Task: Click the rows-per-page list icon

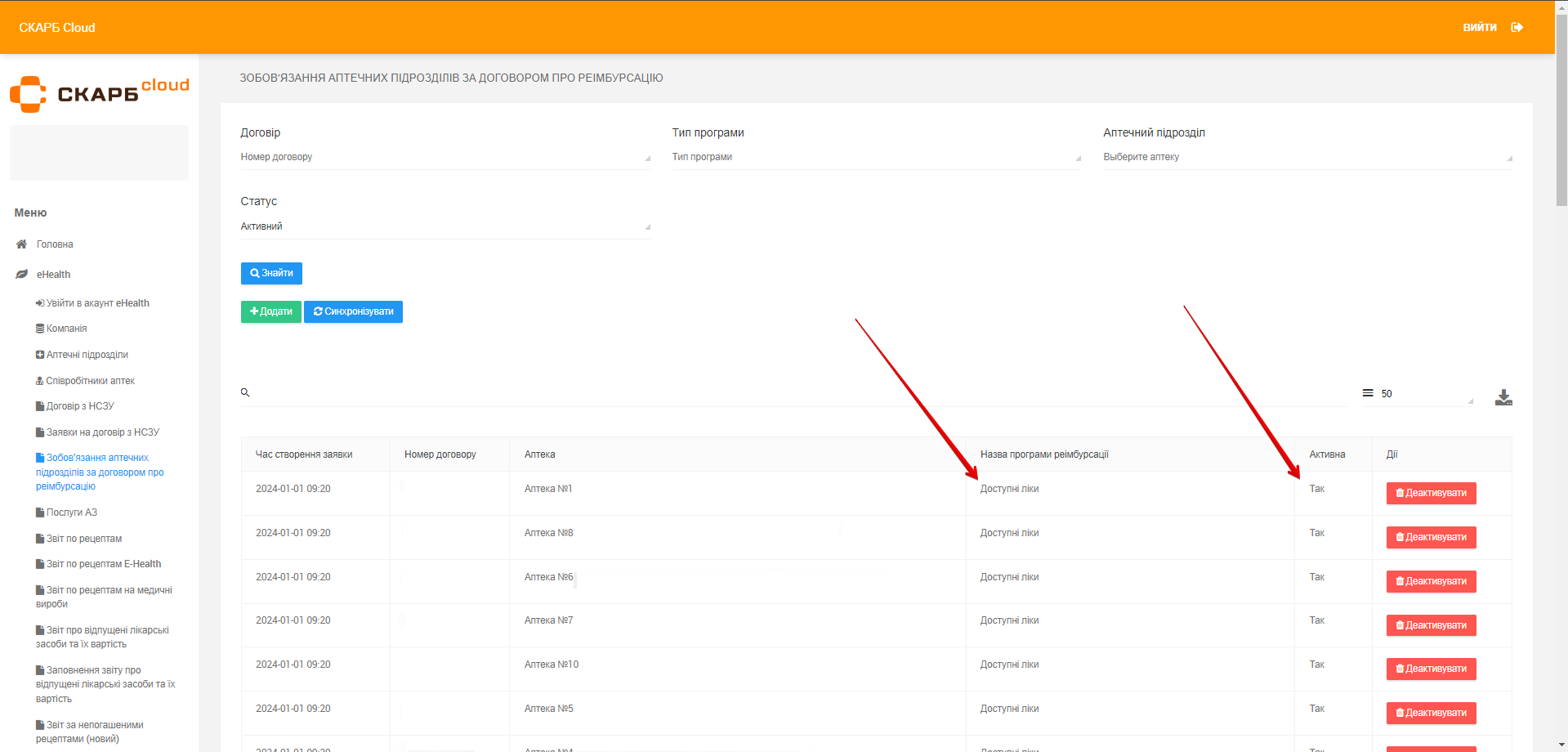Action: click(x=1368, y=393)
